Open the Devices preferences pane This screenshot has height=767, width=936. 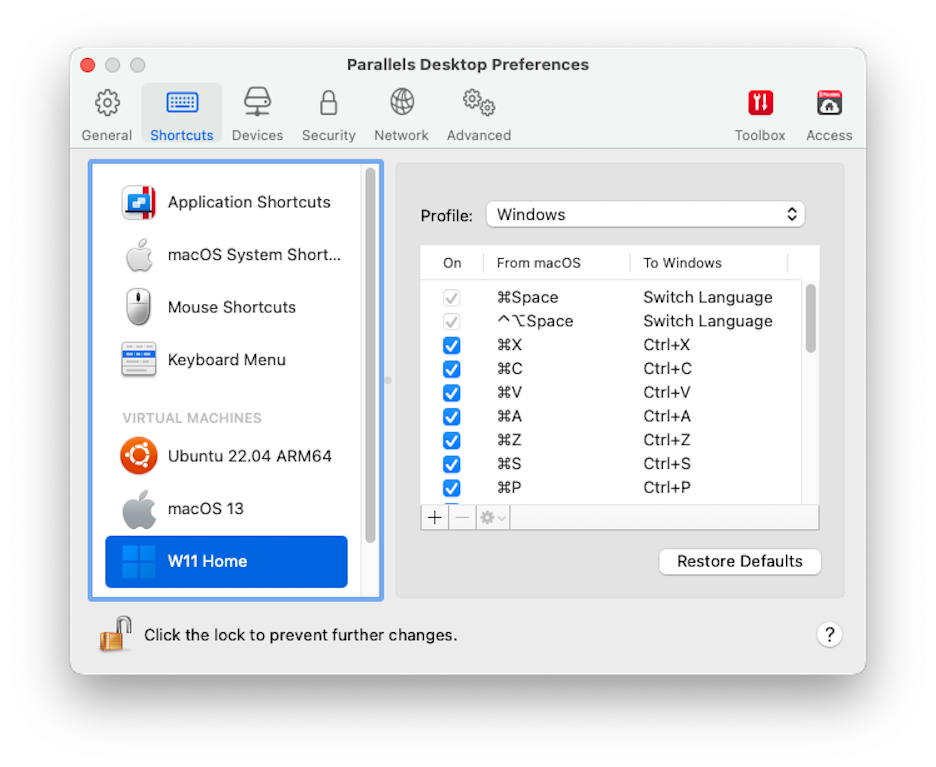pyautogui.click(x=257, y=112)
